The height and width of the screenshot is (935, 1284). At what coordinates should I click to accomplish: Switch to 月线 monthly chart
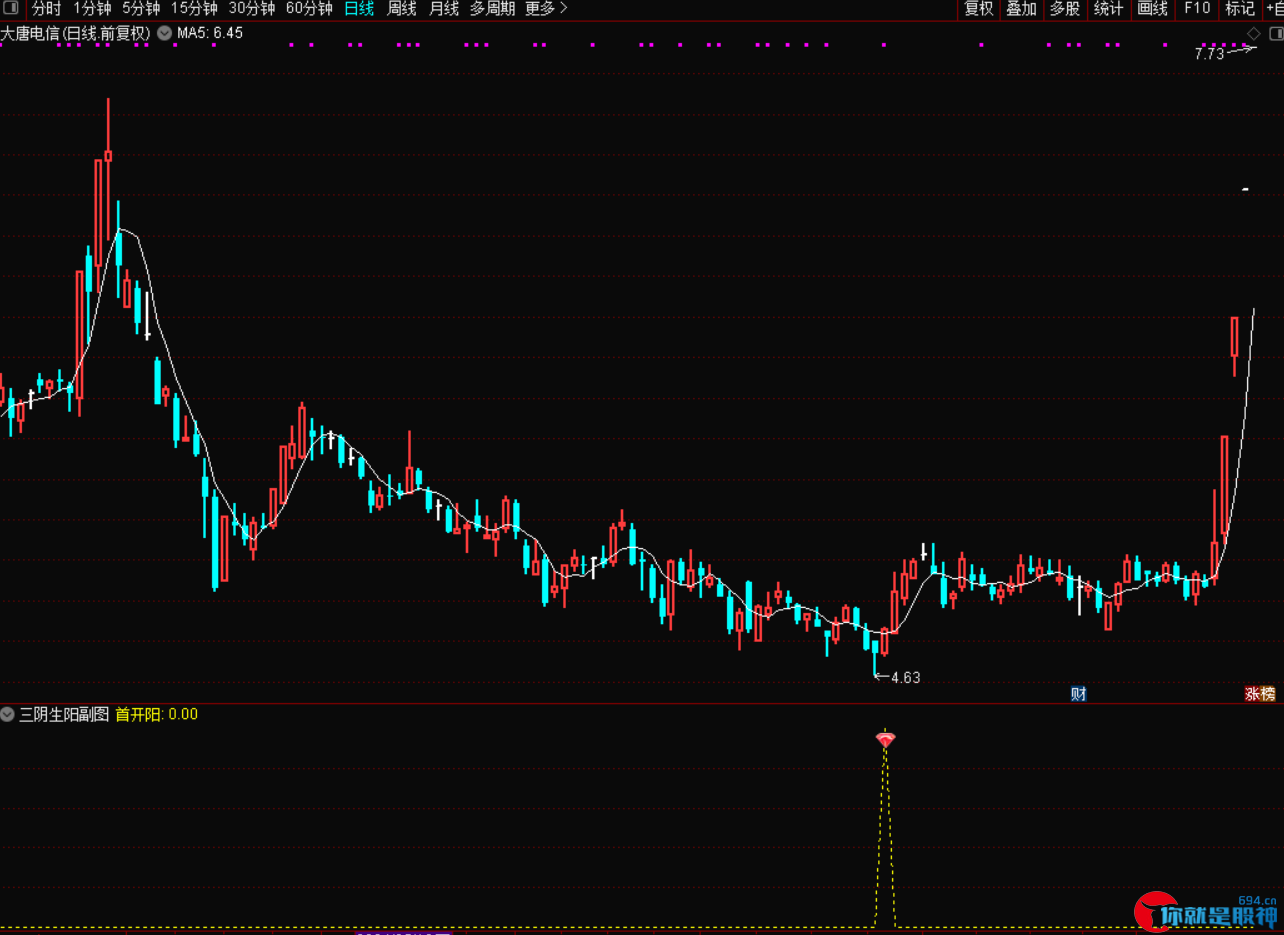(444, 9)
